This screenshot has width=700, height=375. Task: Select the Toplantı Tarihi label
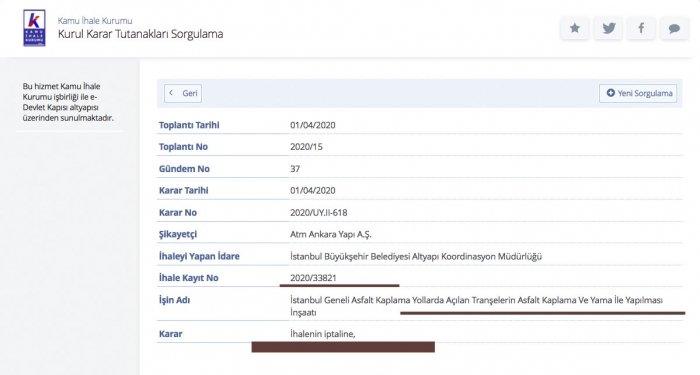[189, 125]
